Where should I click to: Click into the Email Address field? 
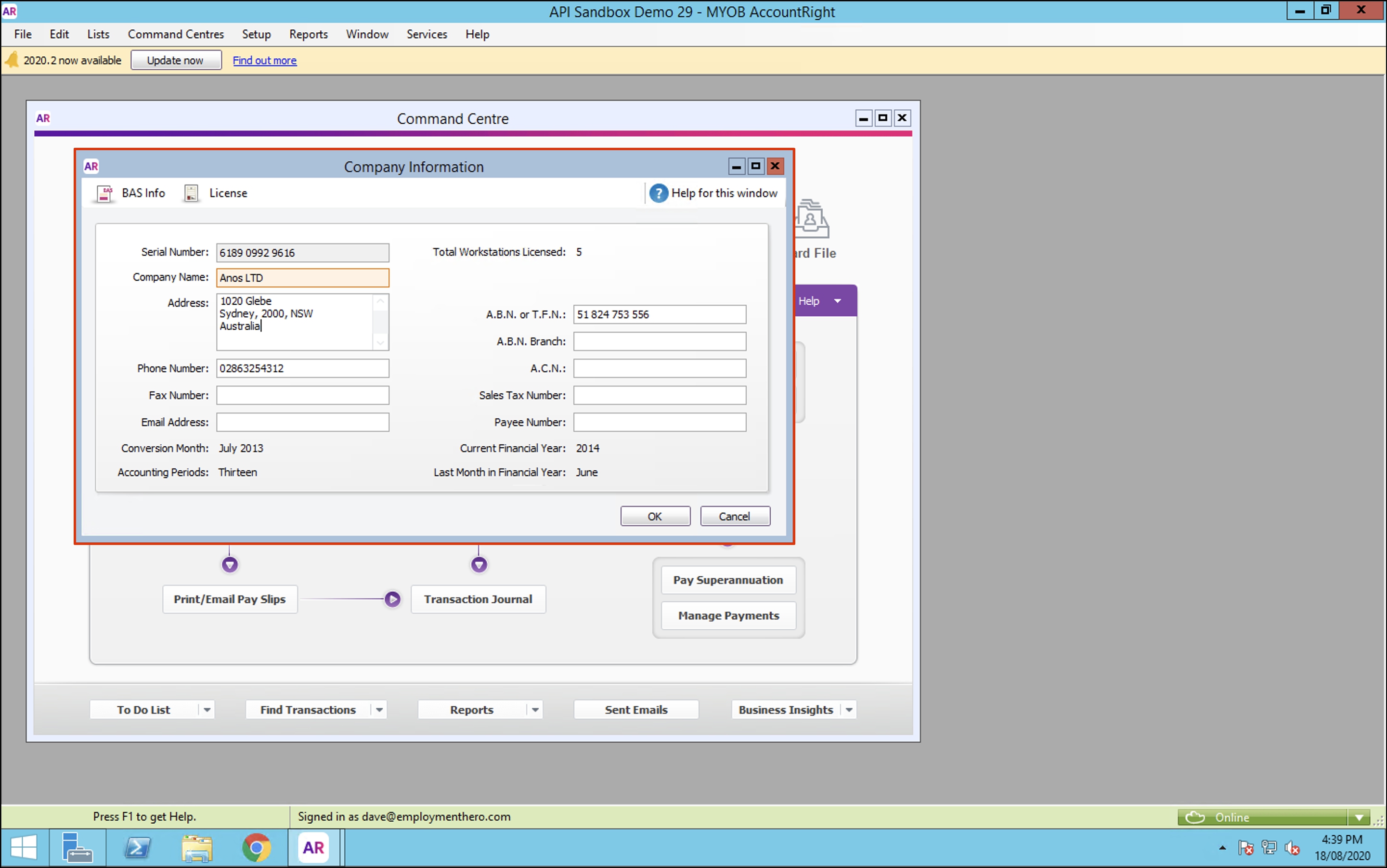(x=302, y=423)
